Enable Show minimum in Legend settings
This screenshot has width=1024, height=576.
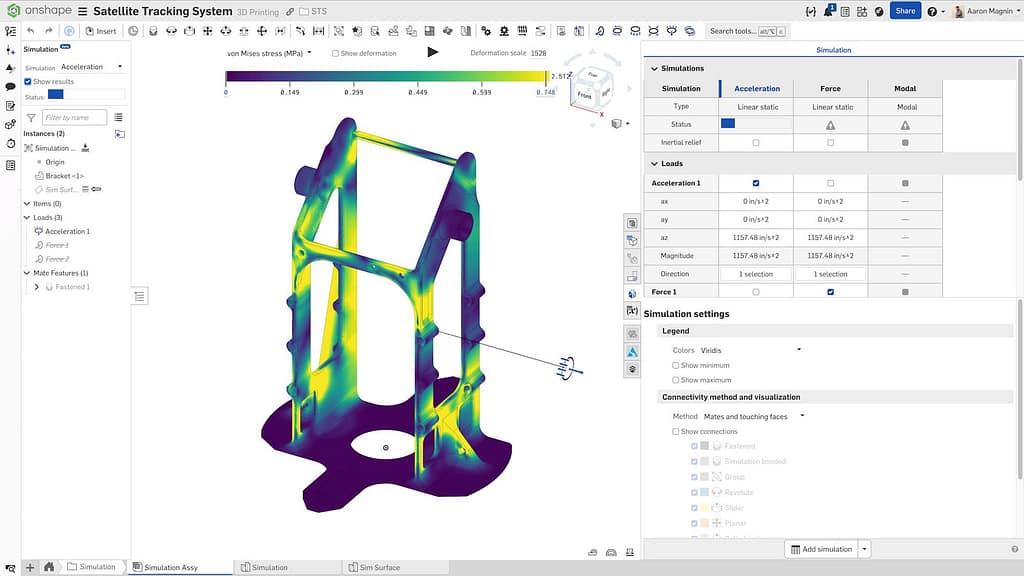[676, 366]
